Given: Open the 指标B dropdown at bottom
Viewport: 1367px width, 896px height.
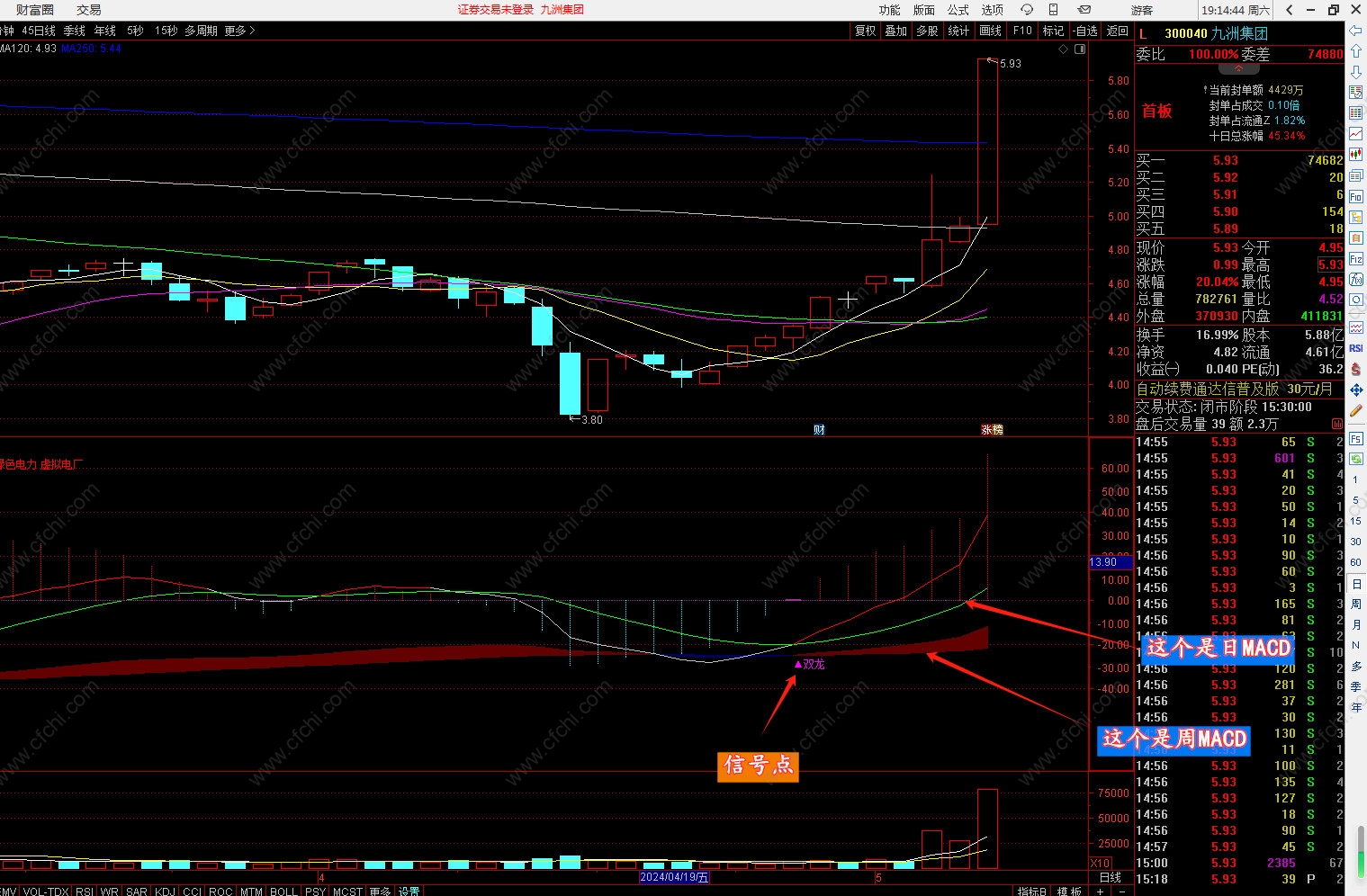Looking at the screenshot, I should (x=1032, y=891).
